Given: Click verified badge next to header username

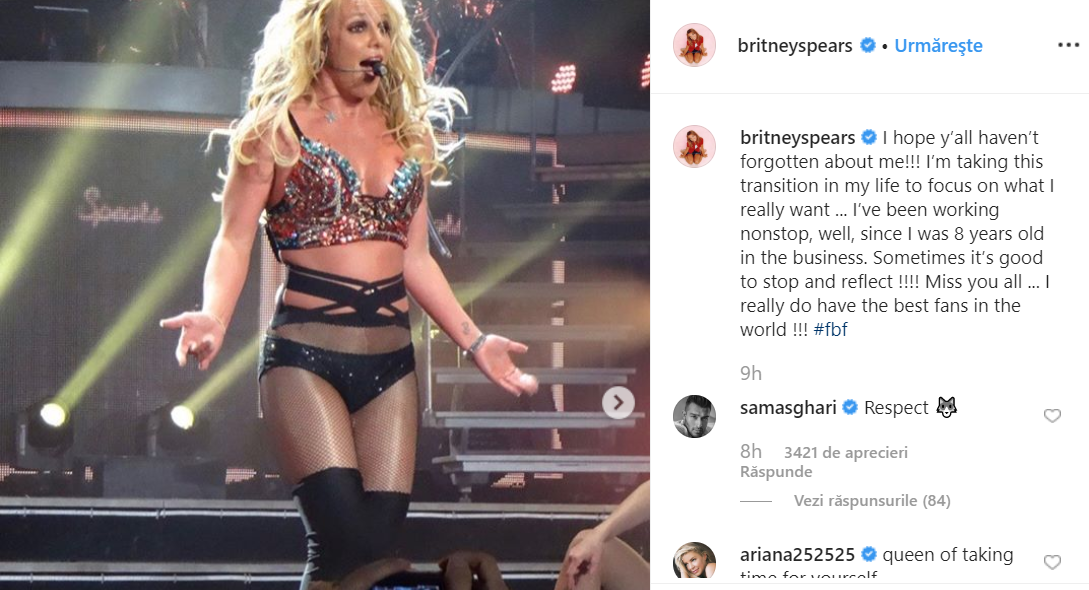Looking at the screenshot, I should pos(867,45).
